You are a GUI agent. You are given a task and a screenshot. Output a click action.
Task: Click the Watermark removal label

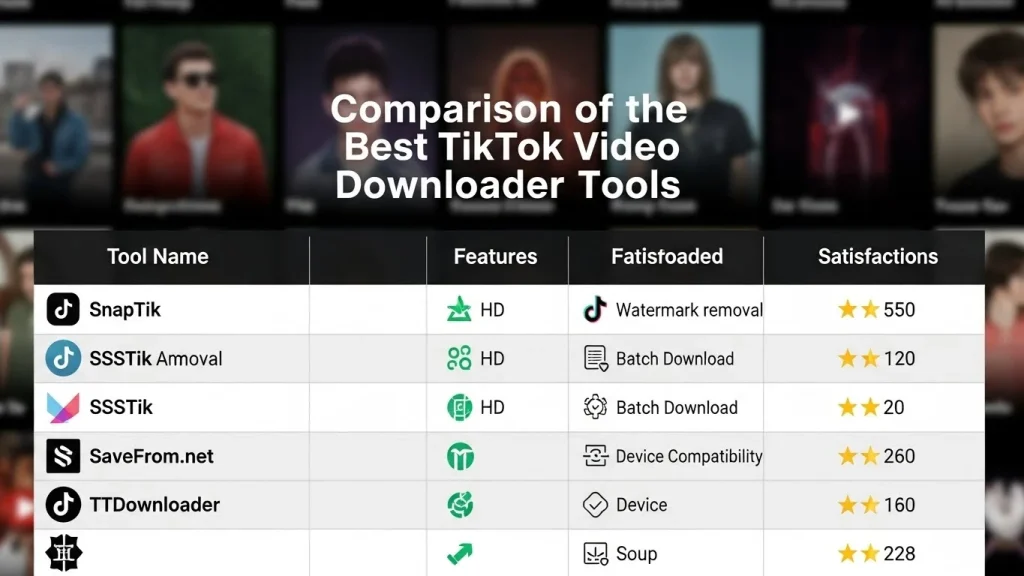click(x=688, y=310)
